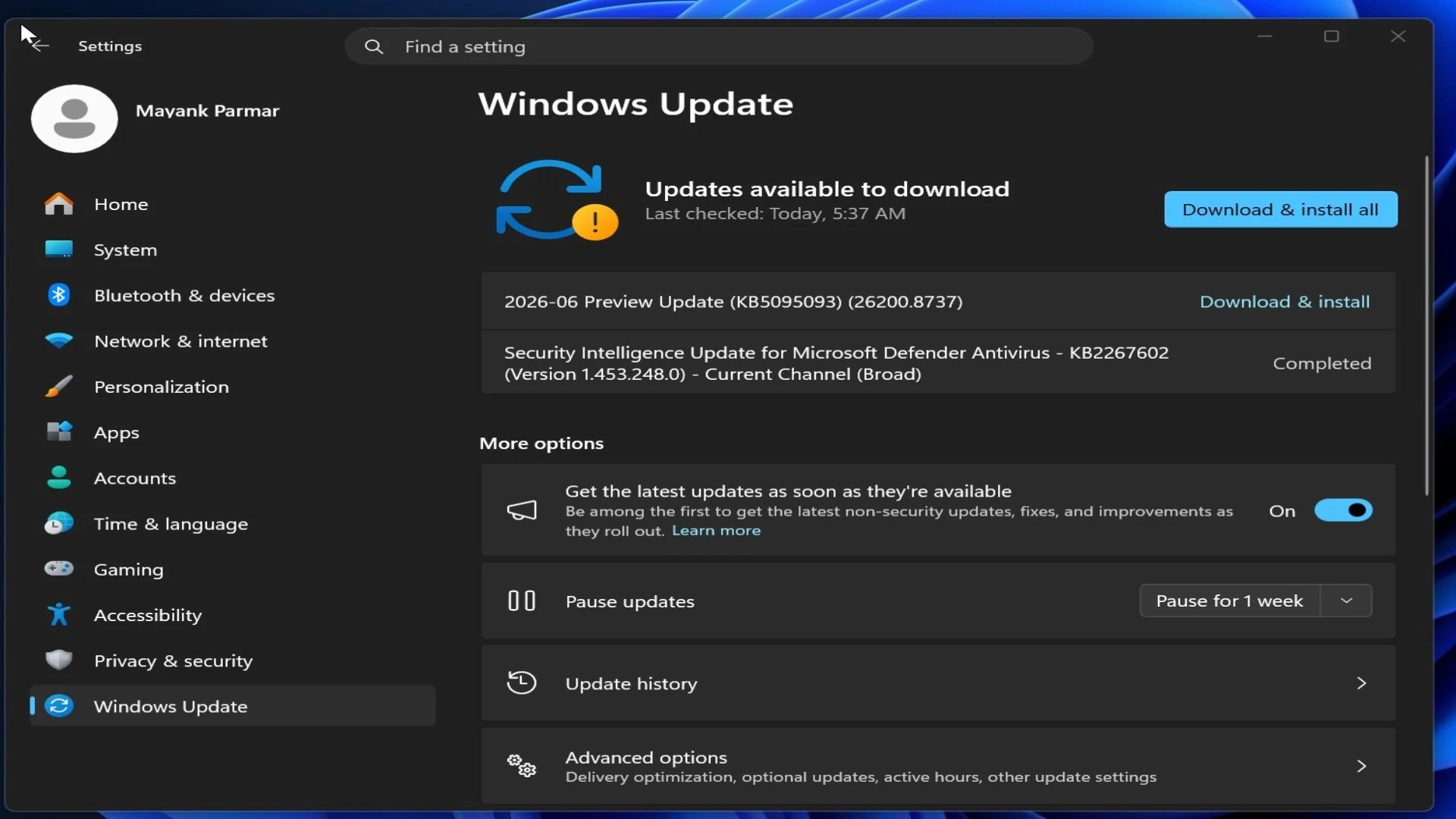Expand Advanced options with its chevron
1456x819 pixels.
coord(1361,766)
